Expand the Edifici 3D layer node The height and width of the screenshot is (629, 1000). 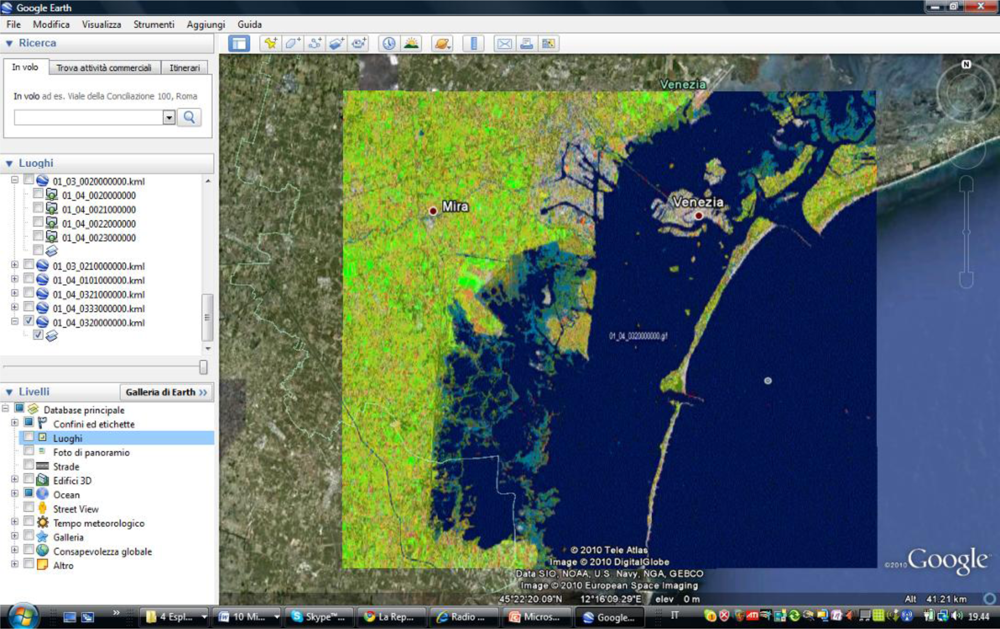[15, 481]
